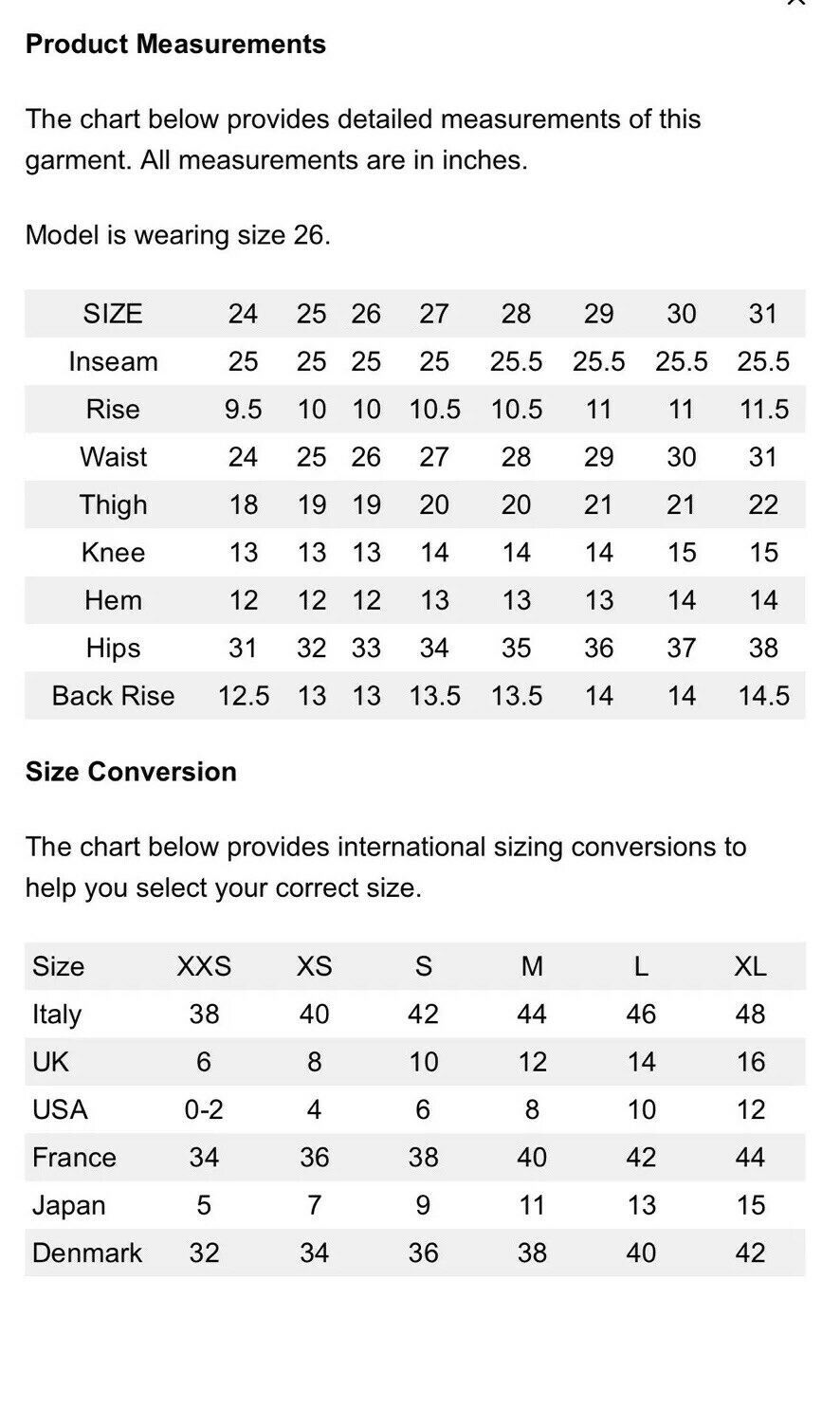Select the Hips row label
Screen dimensions: 840x1408
113,649
